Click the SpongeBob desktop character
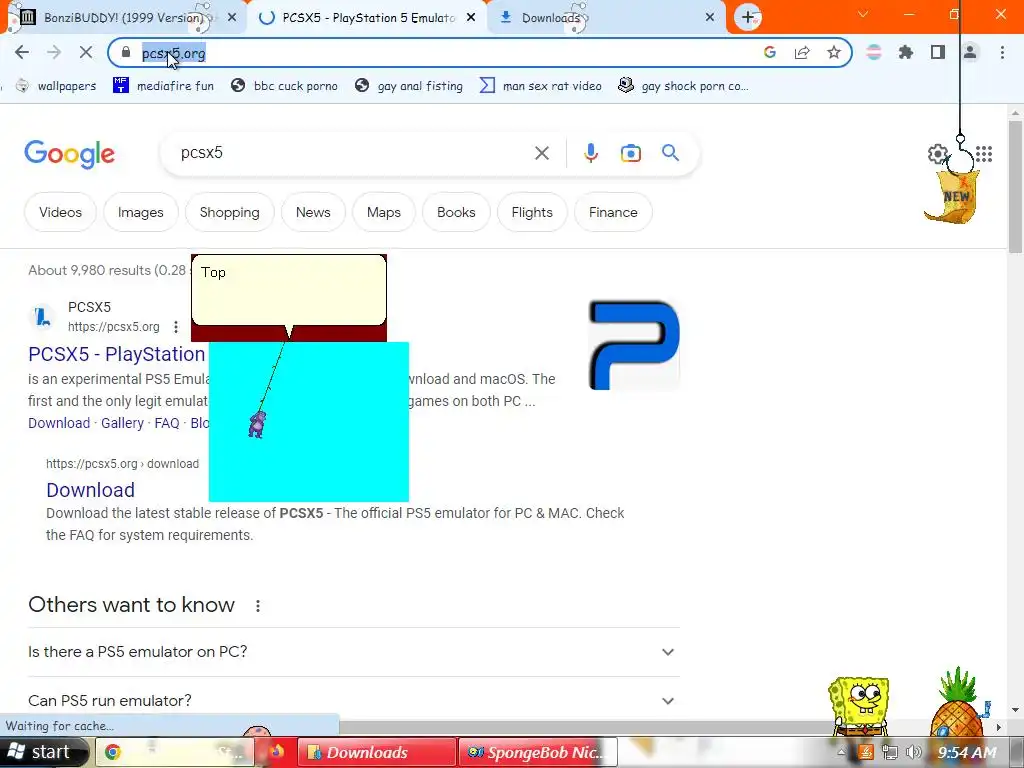Viewport: 1024px width, 768px height. coord(859,705)
